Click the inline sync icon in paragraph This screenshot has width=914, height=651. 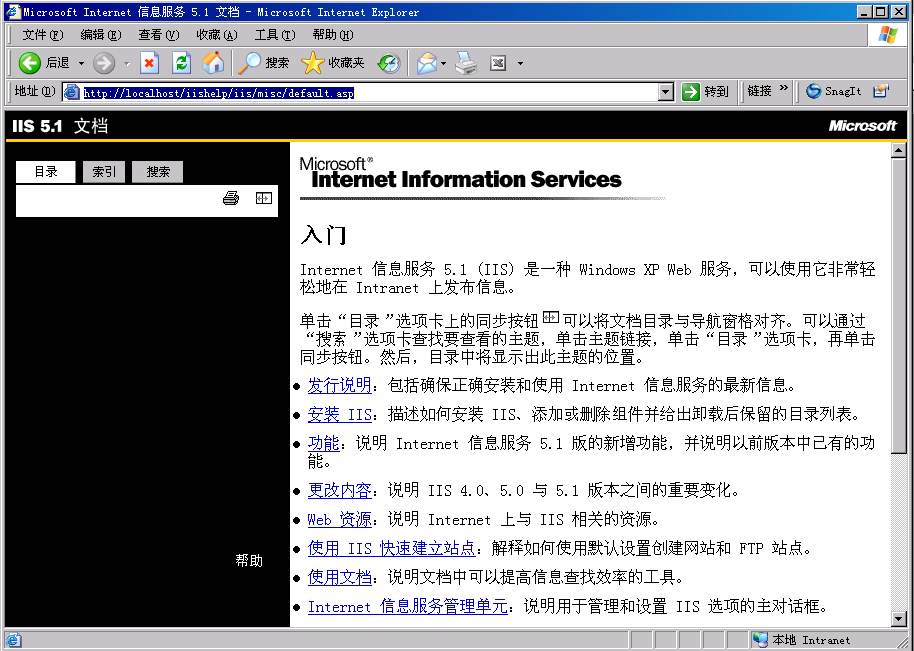[550, 318]
